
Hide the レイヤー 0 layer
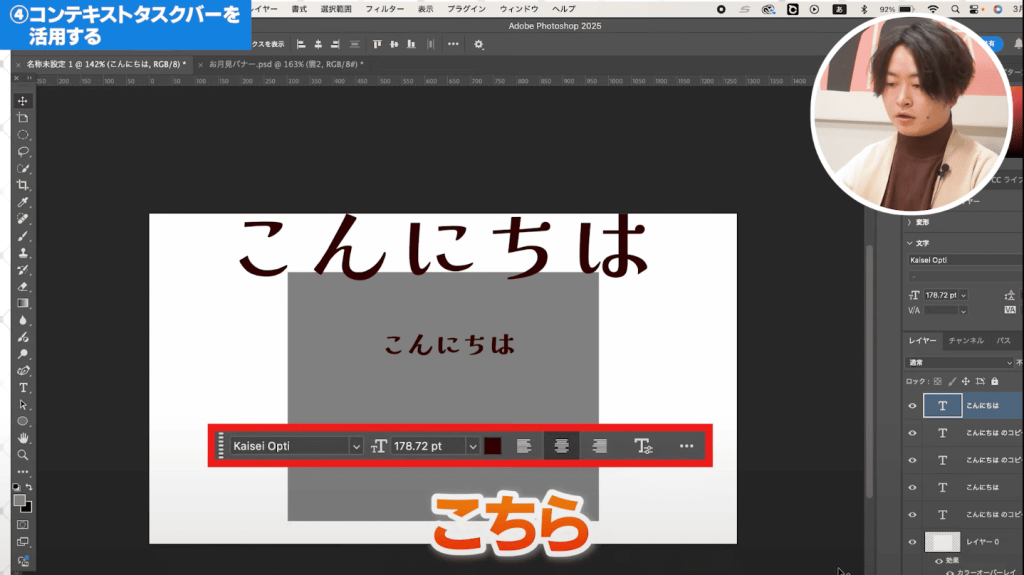pos(912,542)
